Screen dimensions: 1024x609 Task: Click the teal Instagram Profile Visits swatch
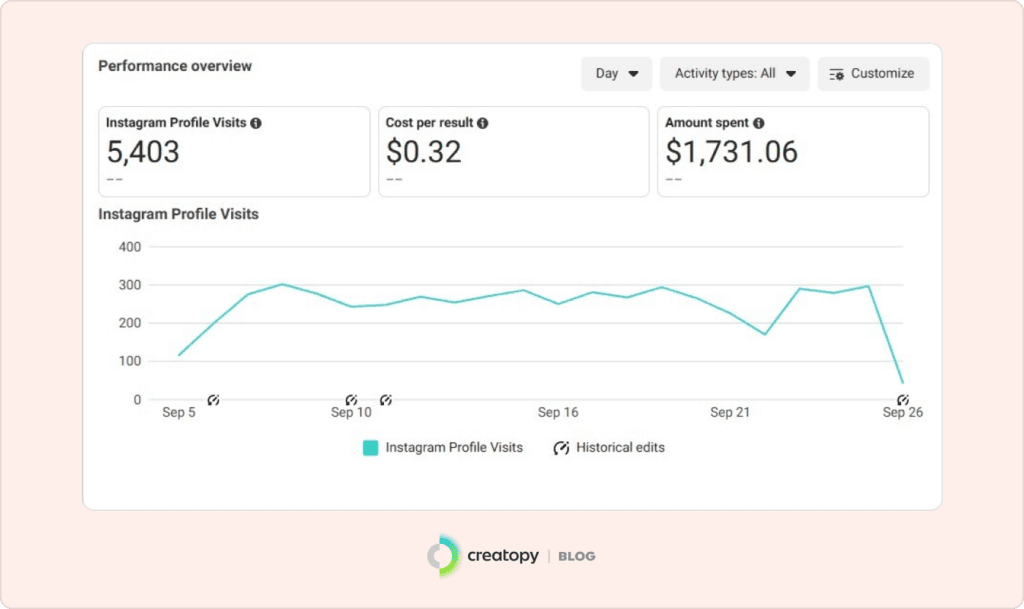point(370,448)
